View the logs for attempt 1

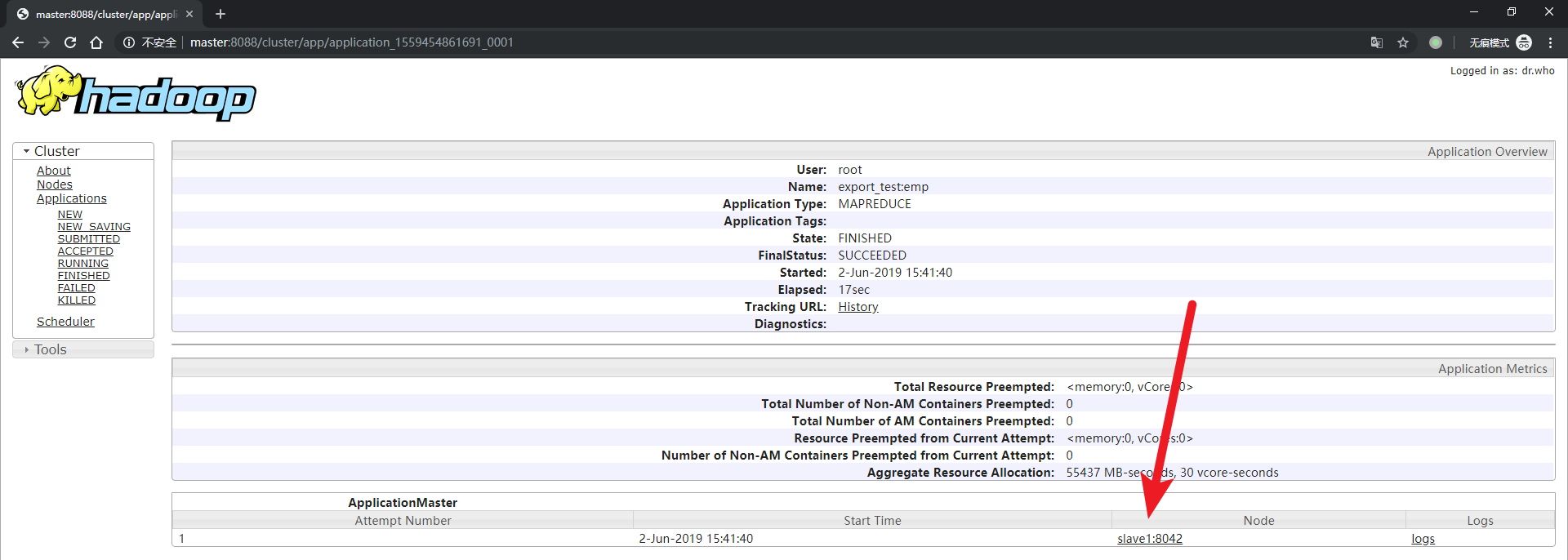tap(1423, 539)
